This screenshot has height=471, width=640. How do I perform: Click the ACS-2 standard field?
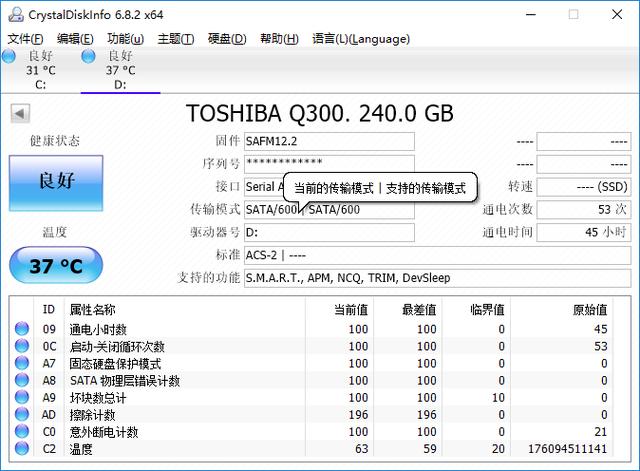(x=438, y=255)
